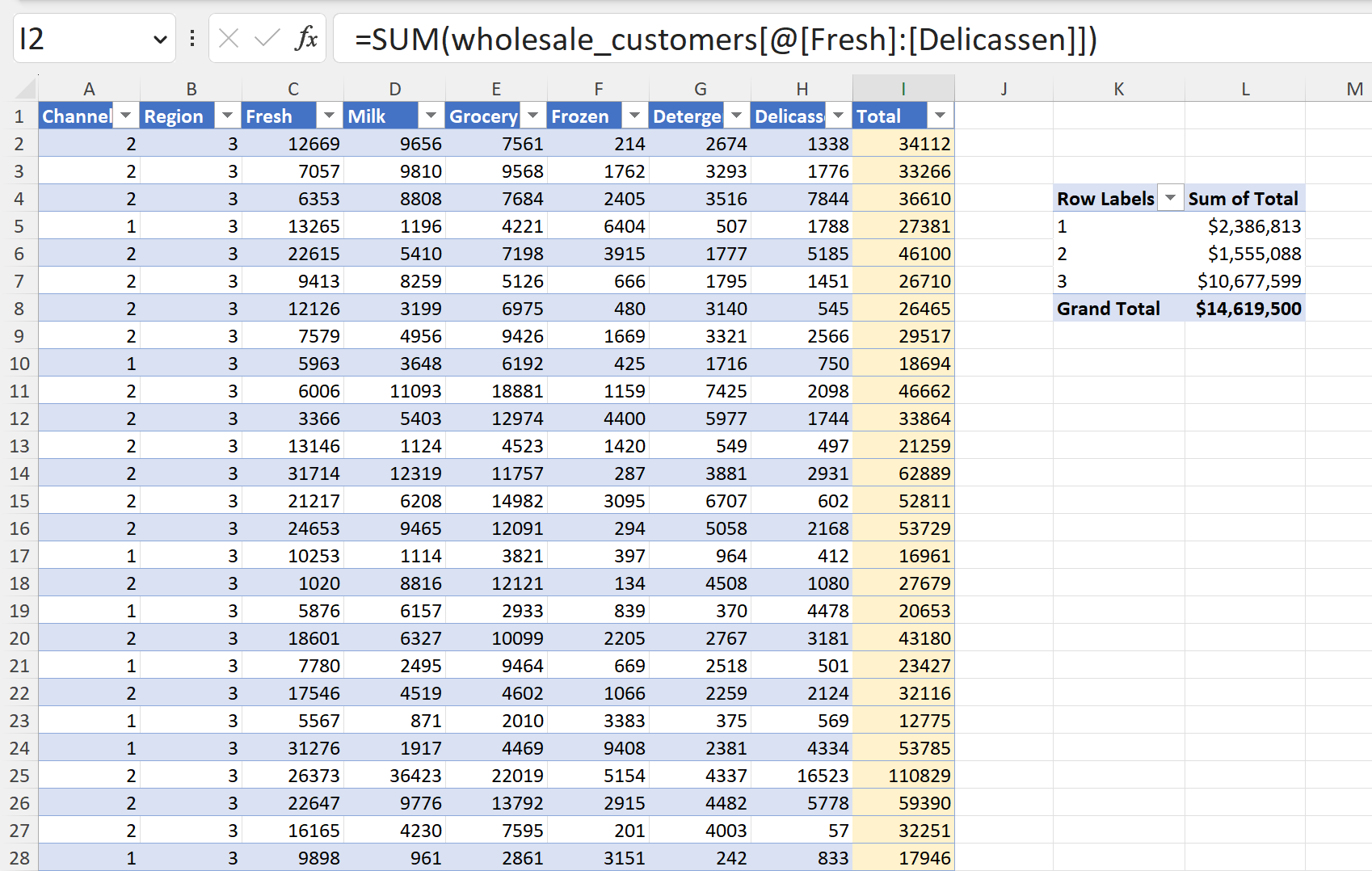Open the Total column filter dropdown

pyautogui.click(x=941, y=116)
